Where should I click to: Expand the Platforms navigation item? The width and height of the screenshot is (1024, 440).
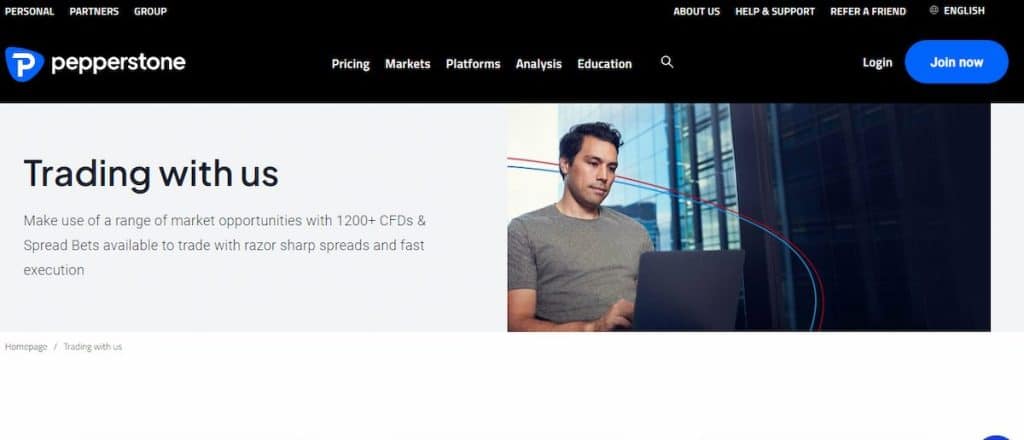[473, 64]
